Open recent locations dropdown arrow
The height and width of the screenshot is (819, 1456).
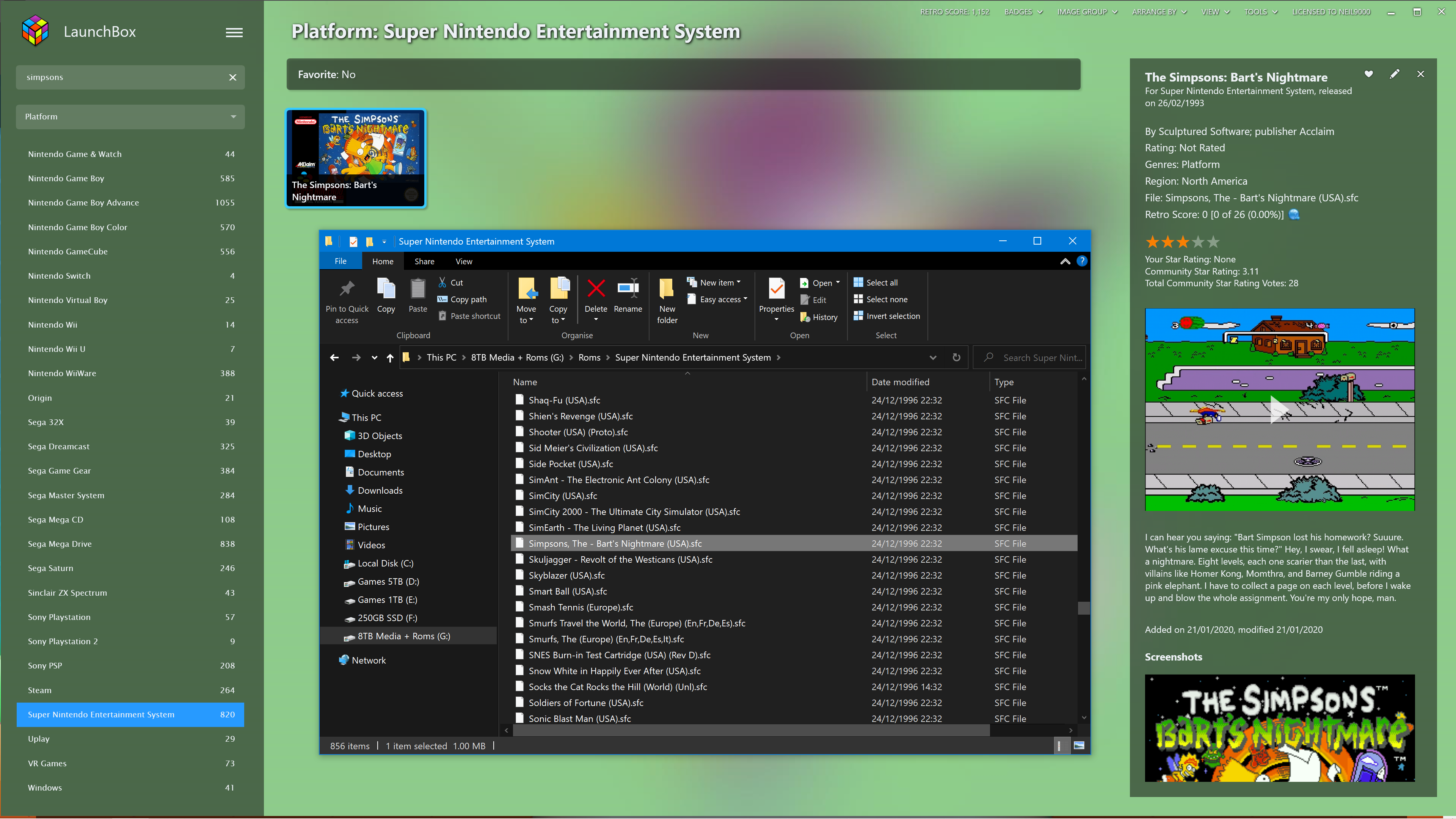(x=374, y=358)
